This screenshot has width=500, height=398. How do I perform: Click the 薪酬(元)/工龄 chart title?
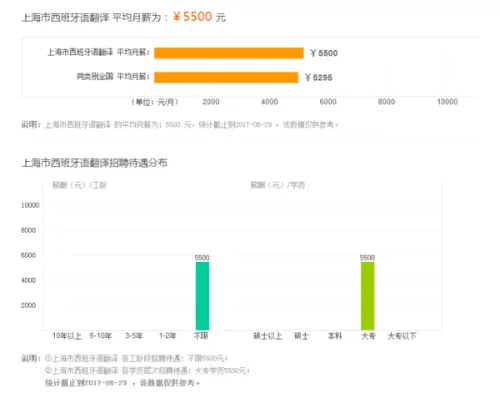79,185
